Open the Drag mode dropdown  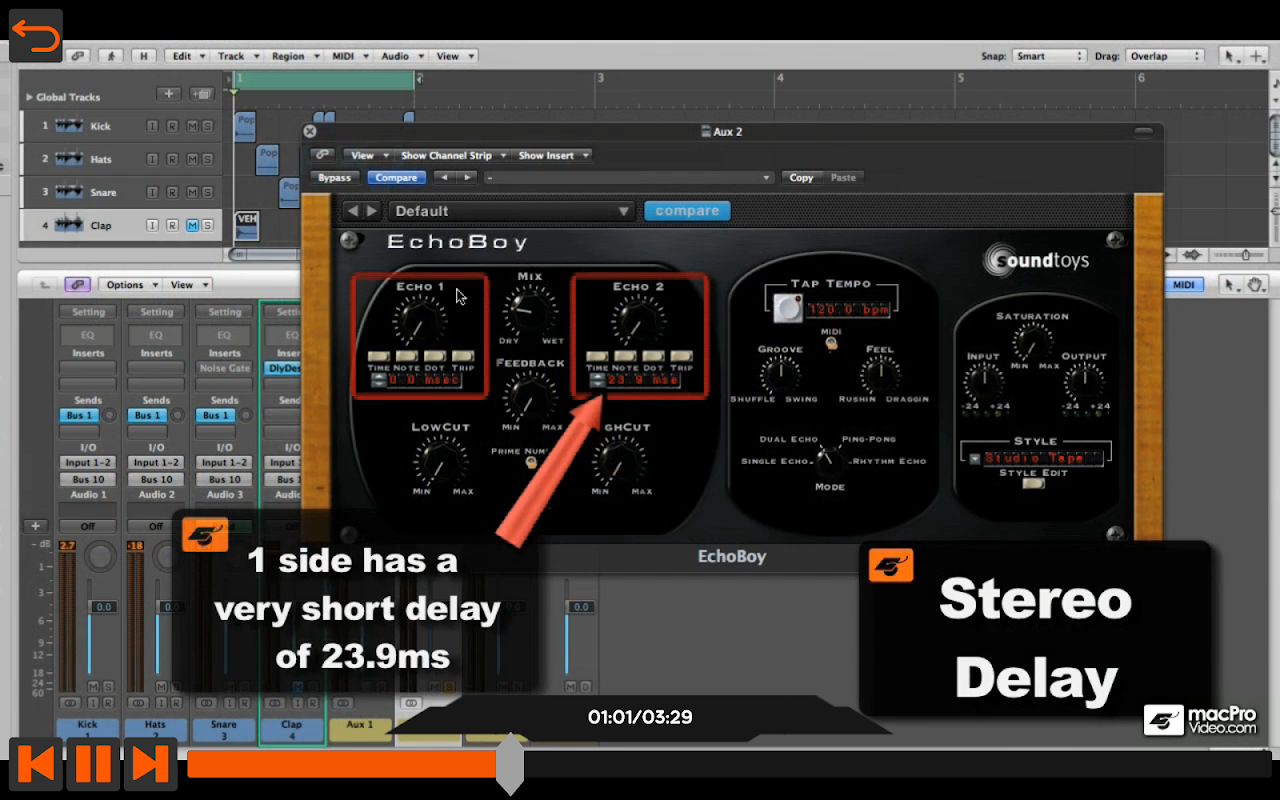click(x=1164, y=56)
